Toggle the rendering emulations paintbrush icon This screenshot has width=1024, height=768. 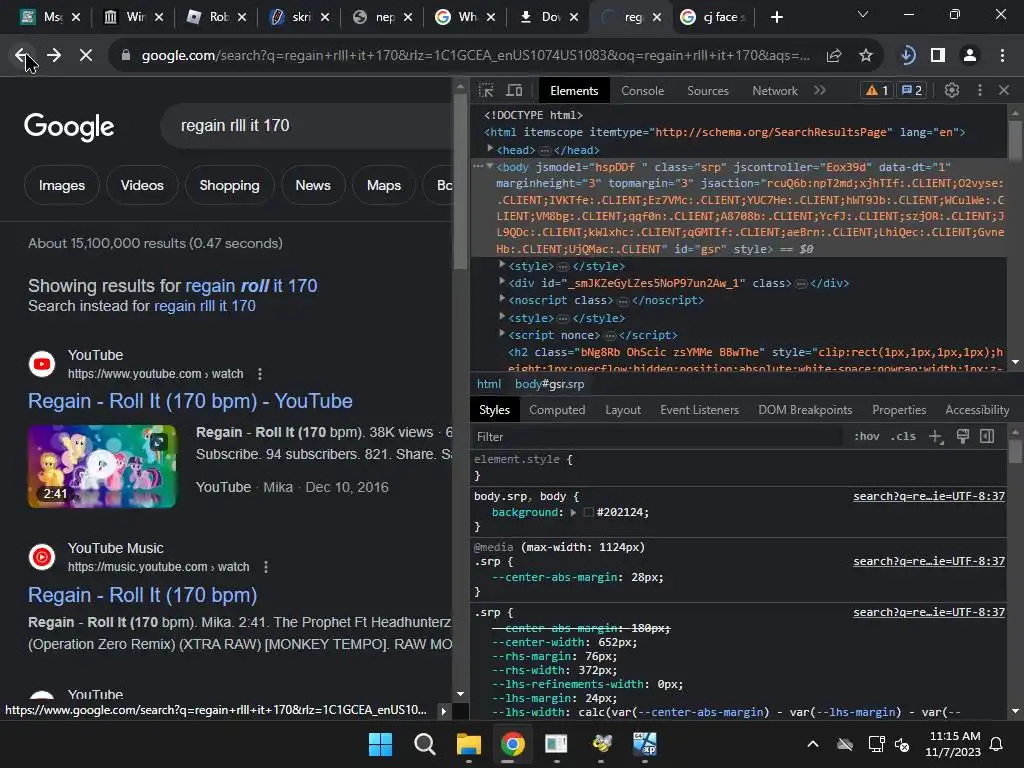tap(963, 436)
